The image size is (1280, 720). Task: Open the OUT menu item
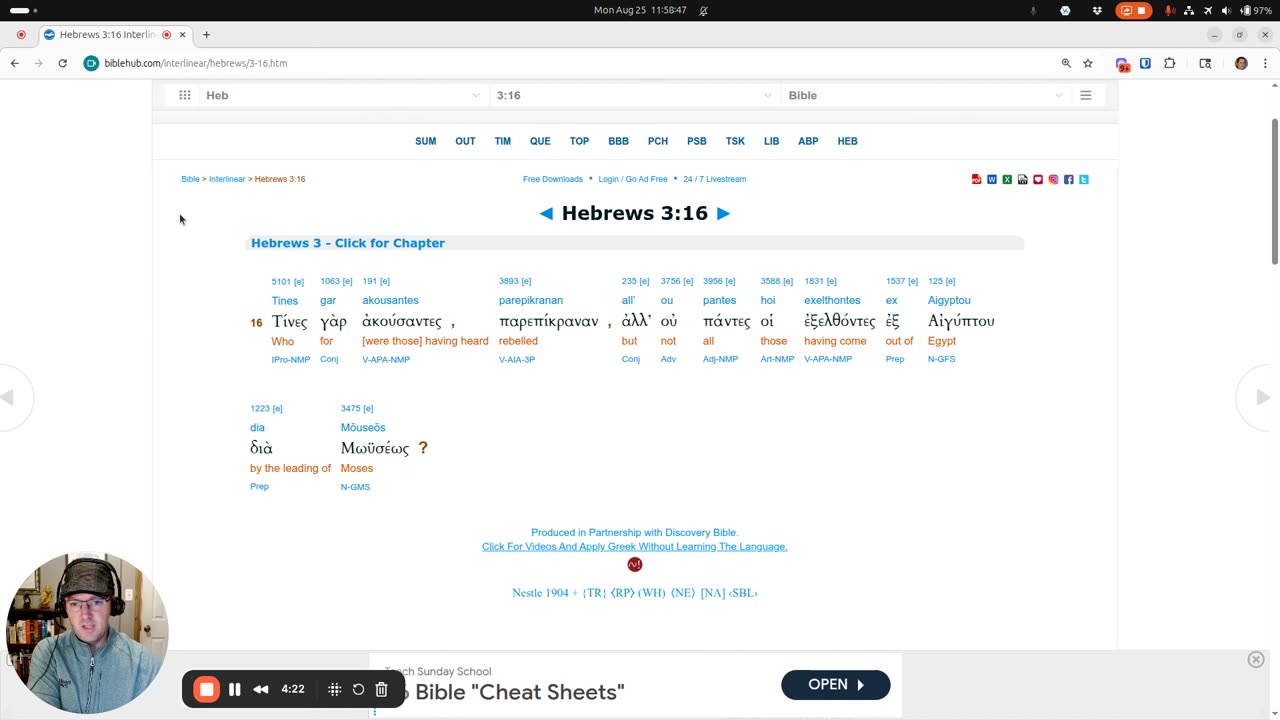point(465,141)
